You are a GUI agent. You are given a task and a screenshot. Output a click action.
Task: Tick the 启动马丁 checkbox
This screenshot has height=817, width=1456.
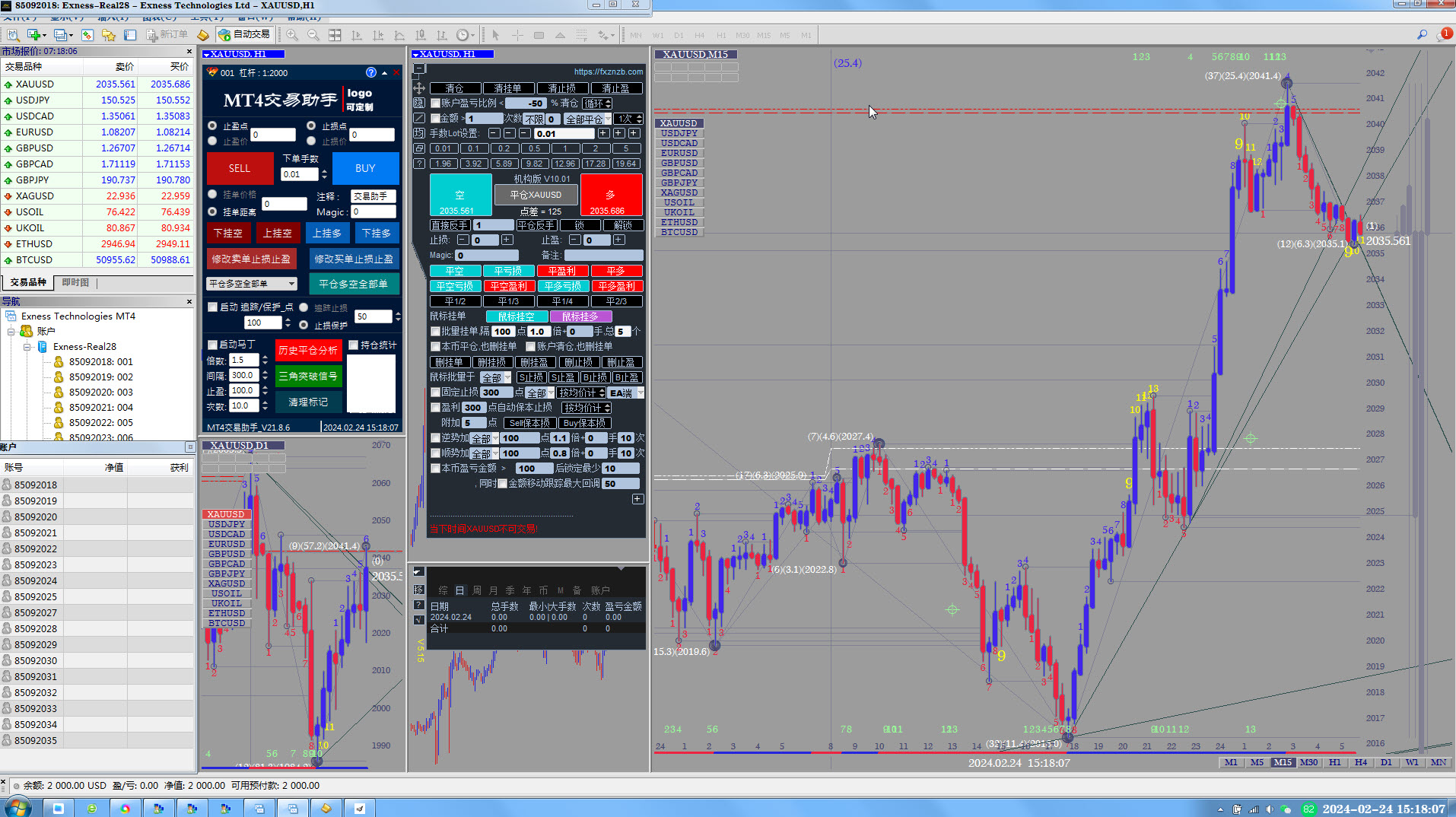pos(213,345)
